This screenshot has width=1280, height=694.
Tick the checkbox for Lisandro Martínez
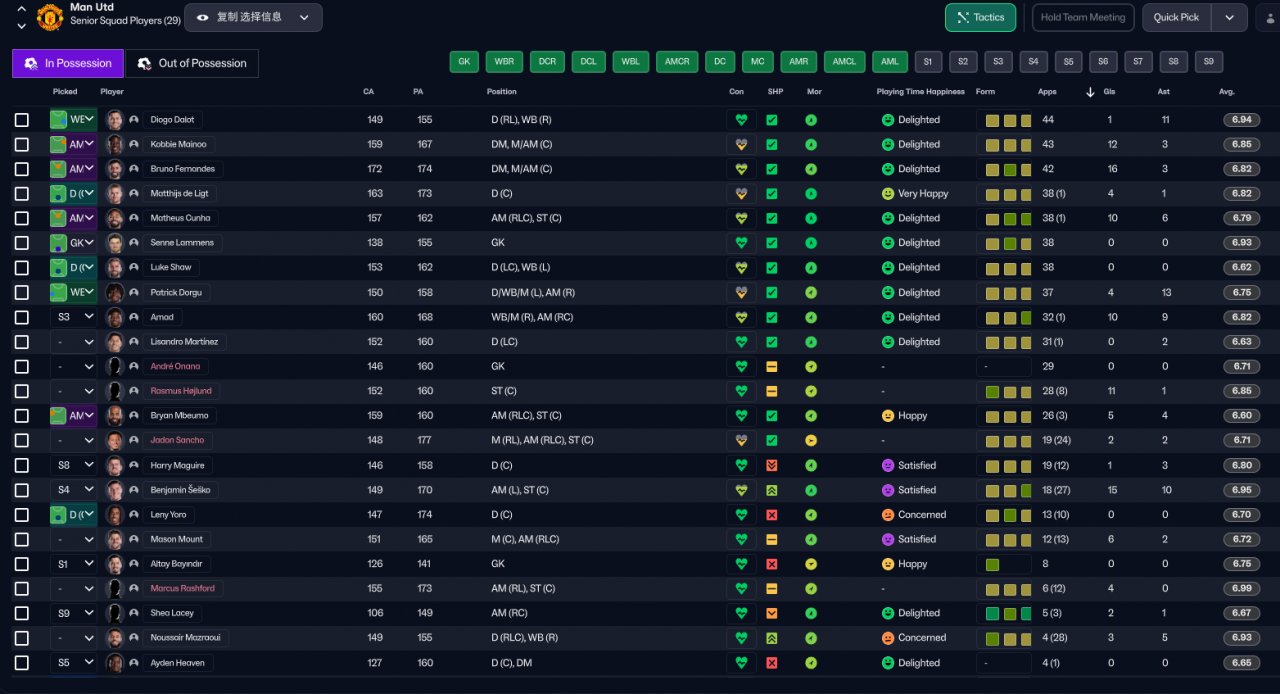(22, 342)
